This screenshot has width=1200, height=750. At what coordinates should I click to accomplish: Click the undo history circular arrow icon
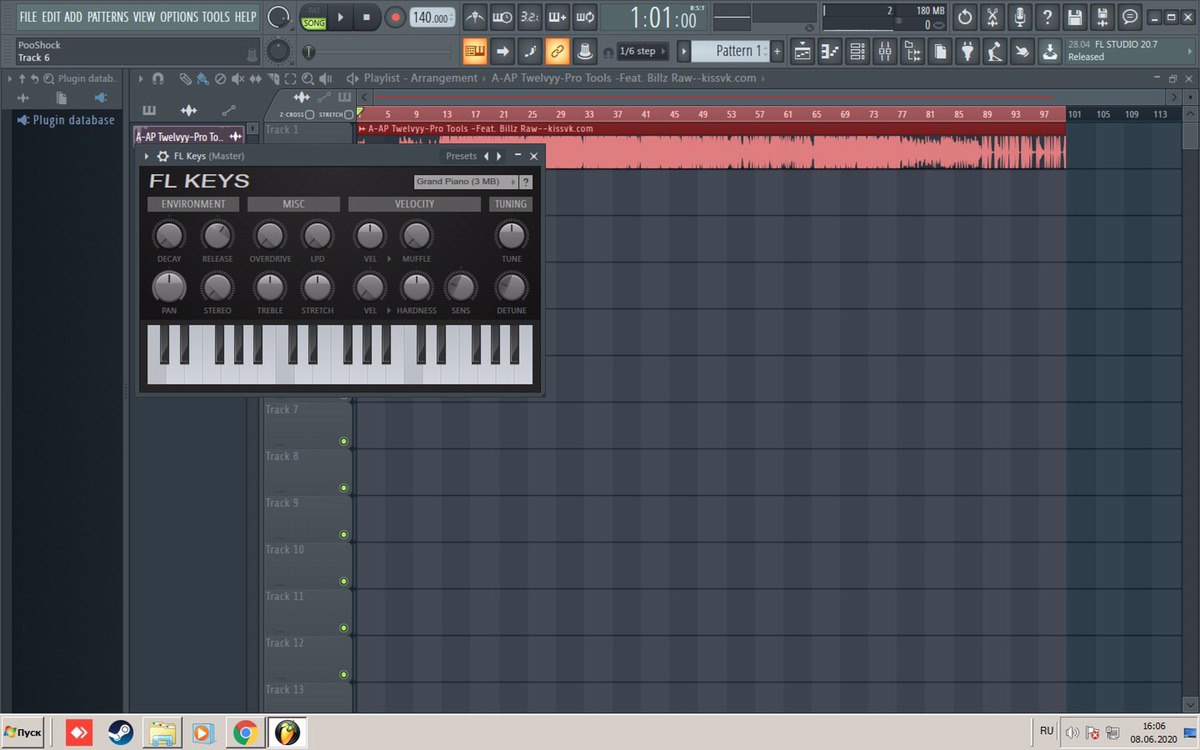[965, 17]
